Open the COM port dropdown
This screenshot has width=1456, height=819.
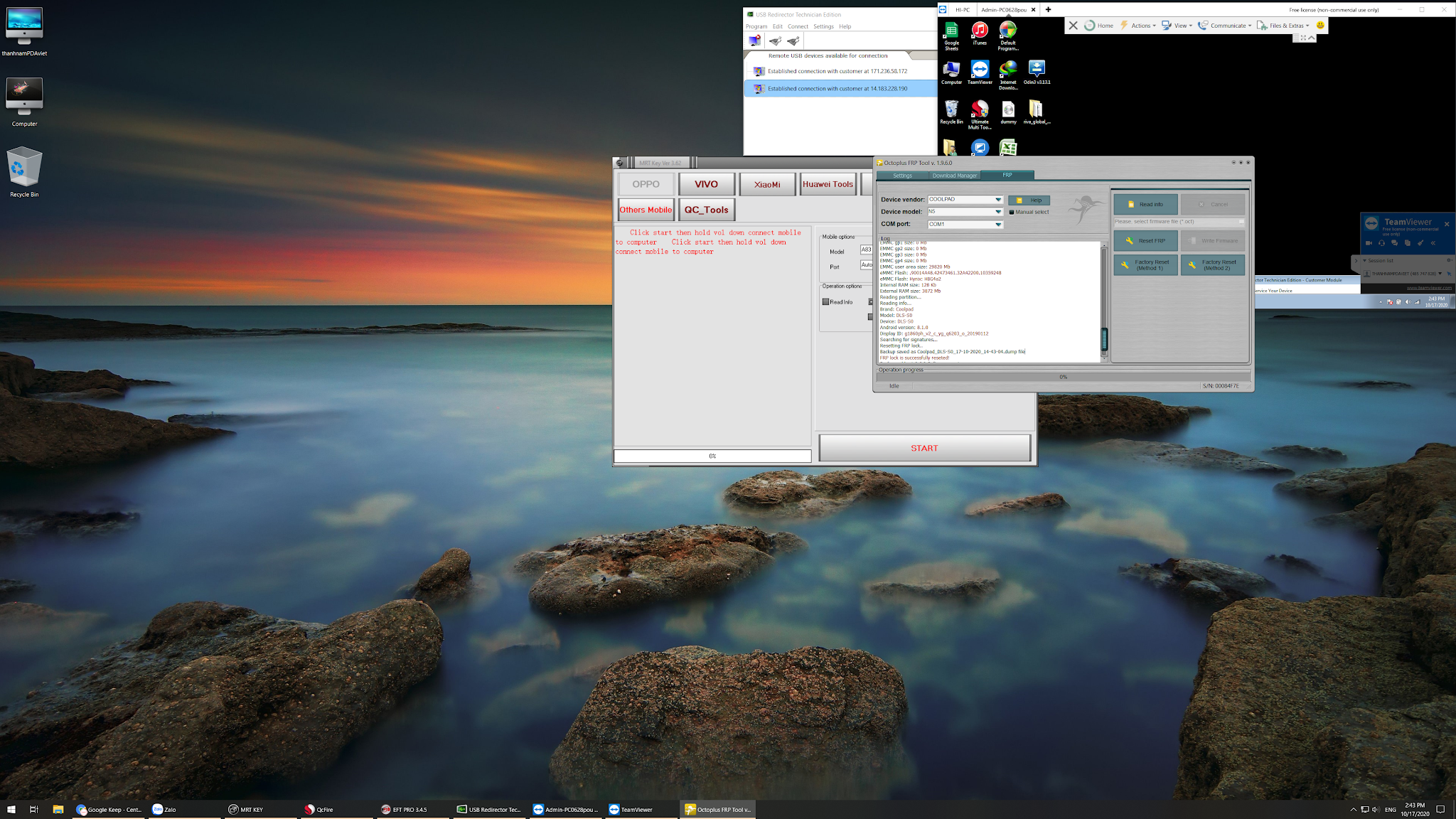point(998,225)
